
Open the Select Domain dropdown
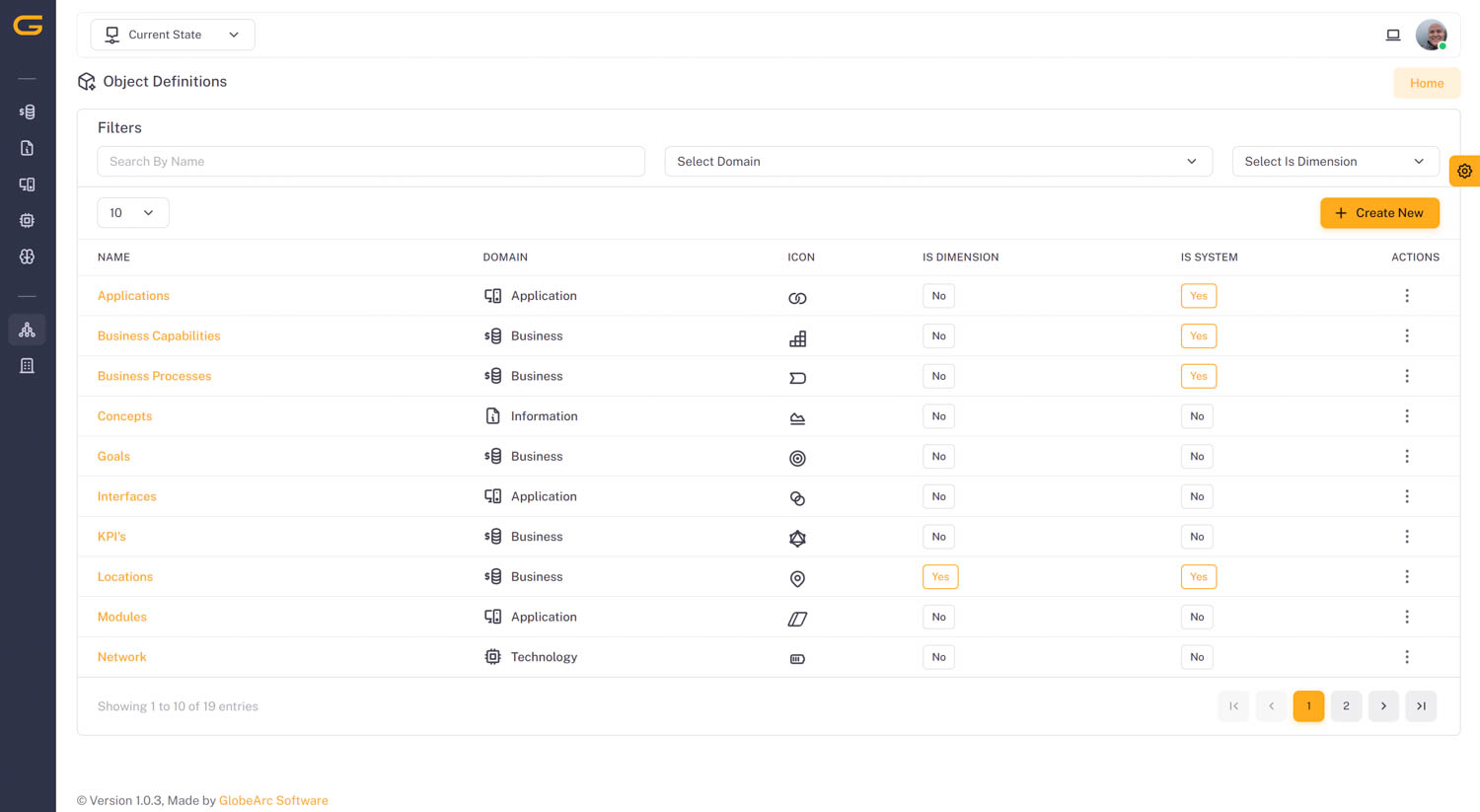pos(937,162)
